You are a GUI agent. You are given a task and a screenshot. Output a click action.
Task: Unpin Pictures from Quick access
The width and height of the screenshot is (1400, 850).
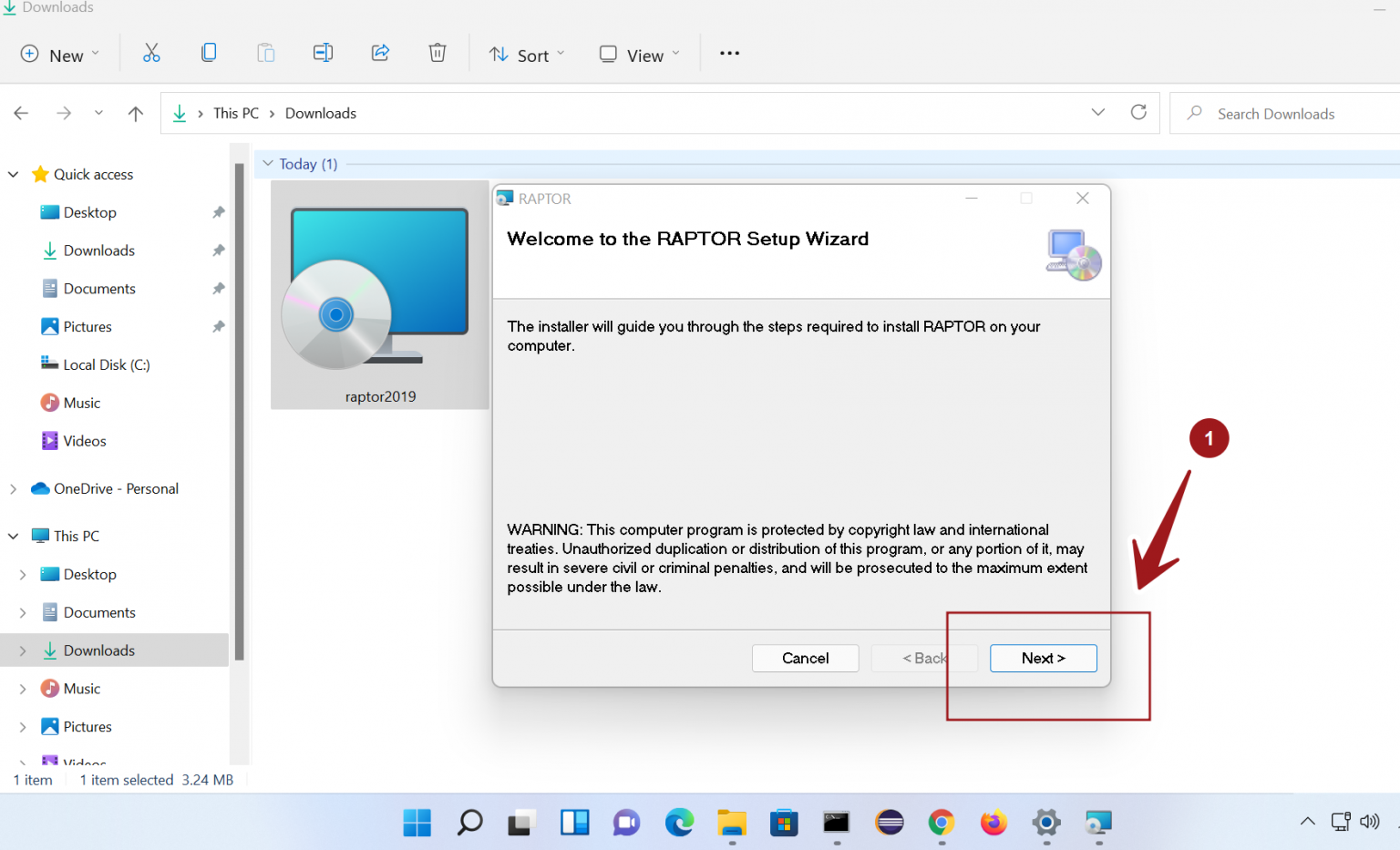point(219,326)
